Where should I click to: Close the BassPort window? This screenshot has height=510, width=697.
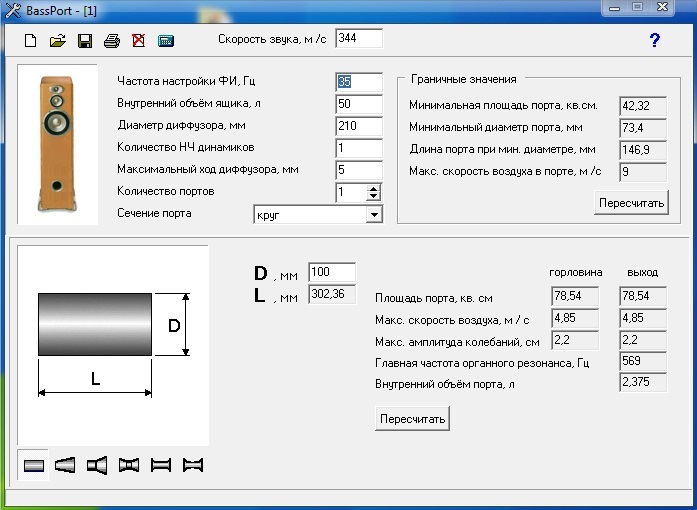662,8
